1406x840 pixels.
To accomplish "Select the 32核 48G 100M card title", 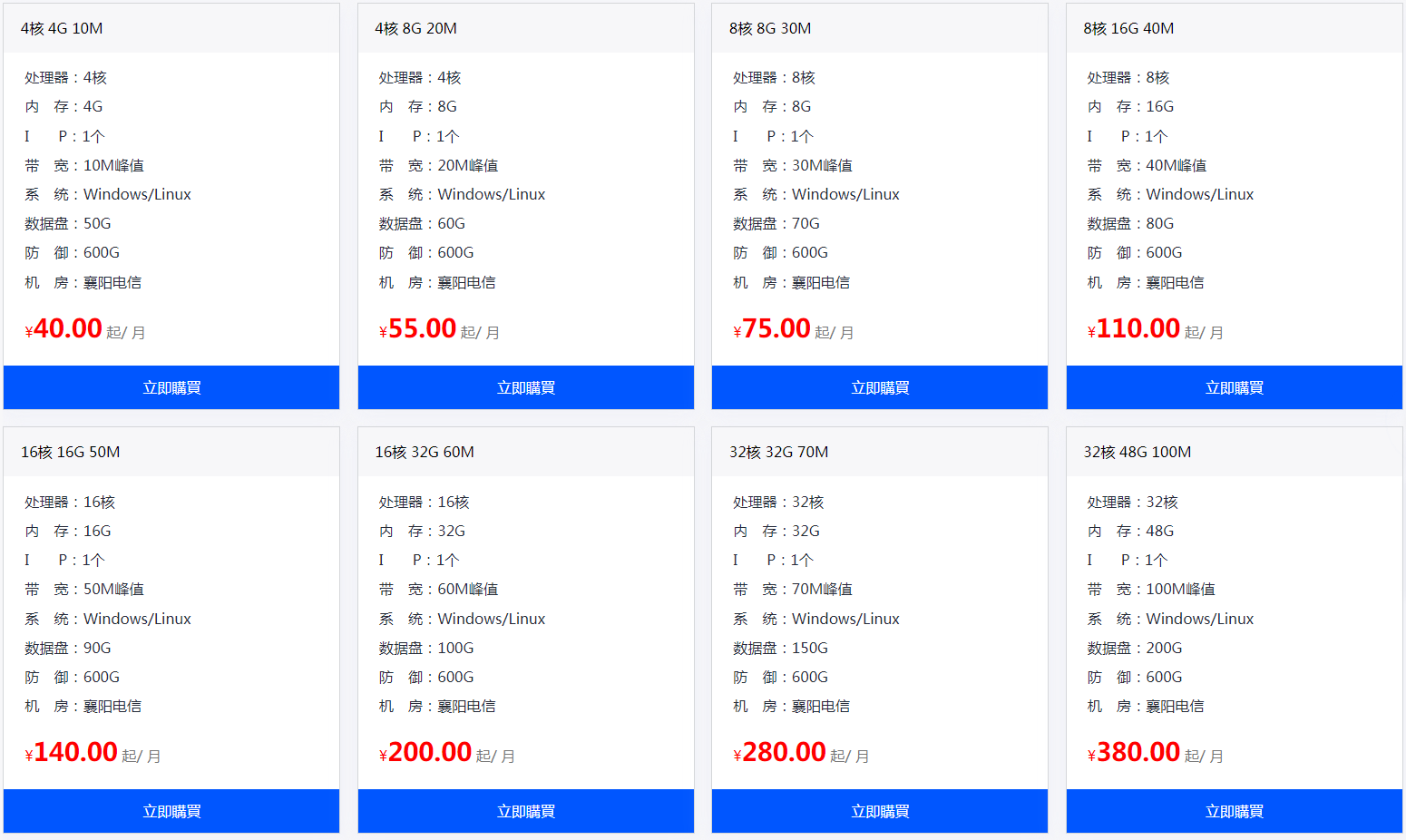I will pyautogui.click(x=1137, y=452).
